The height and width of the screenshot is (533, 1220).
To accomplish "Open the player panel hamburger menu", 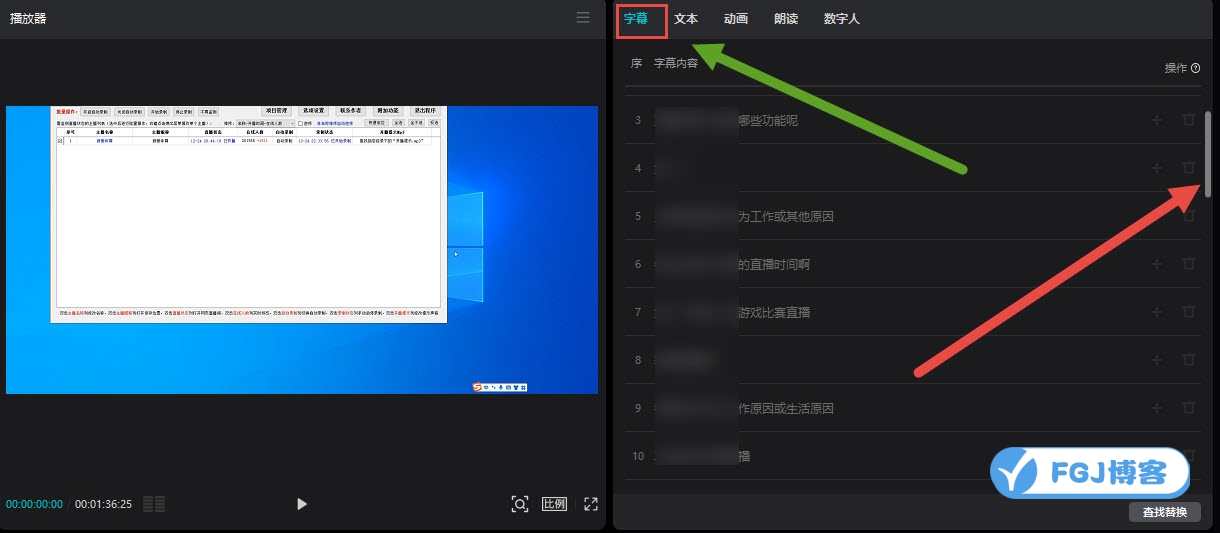I will point(583,18).
